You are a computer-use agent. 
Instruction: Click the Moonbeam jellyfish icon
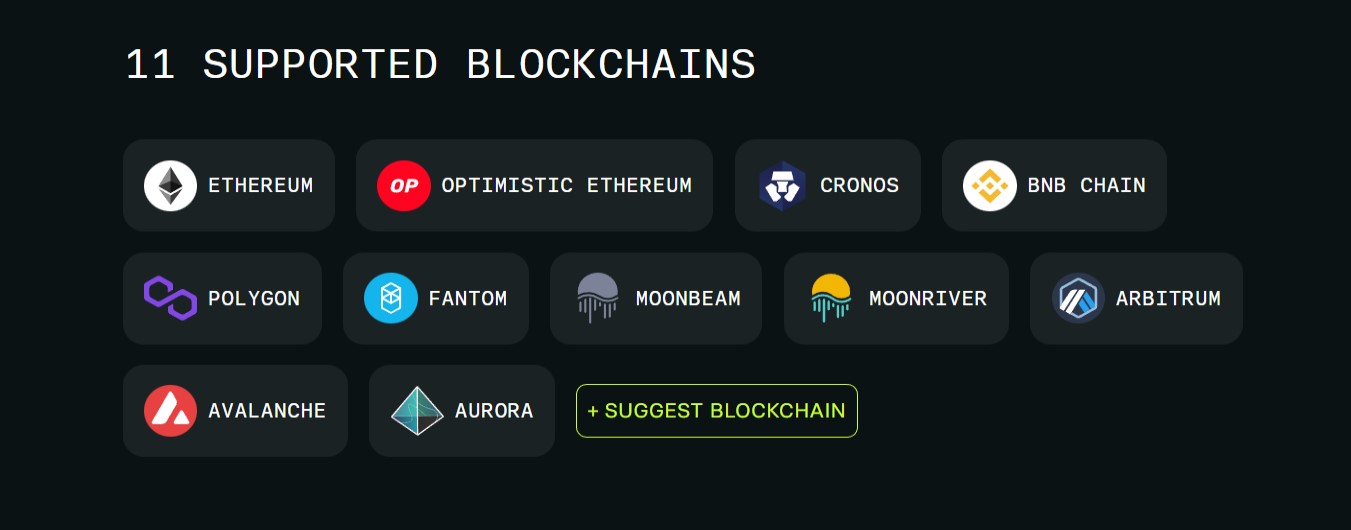[598, 298]
